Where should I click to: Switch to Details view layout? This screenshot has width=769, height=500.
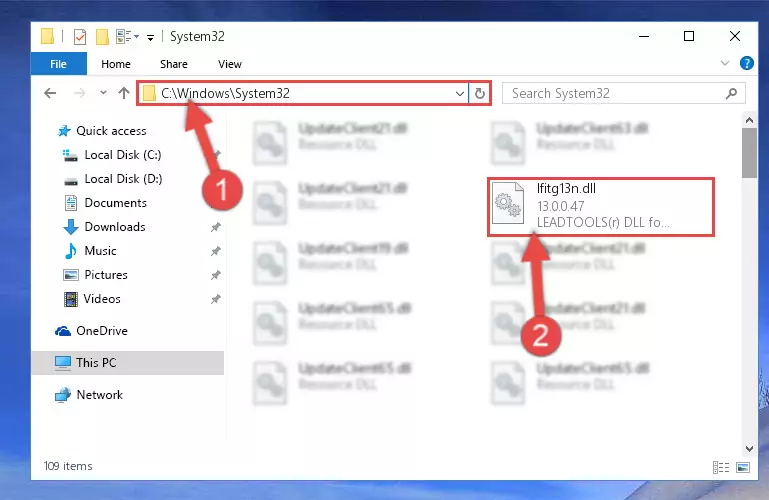coord(721,468)
